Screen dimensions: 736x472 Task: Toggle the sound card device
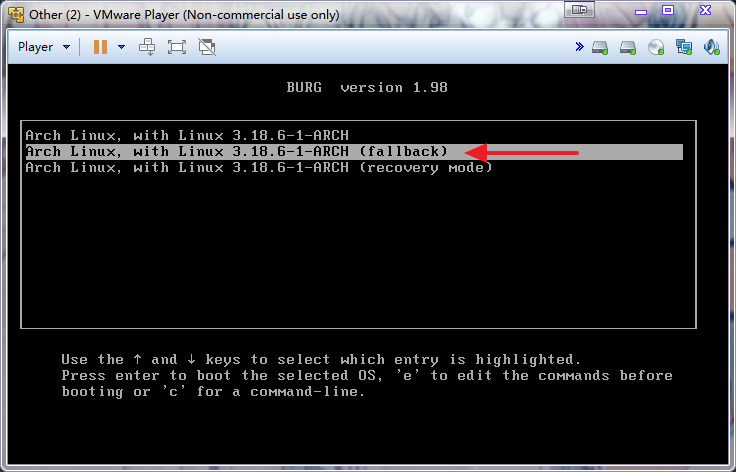pyautogui.click(x=711, y=47)
